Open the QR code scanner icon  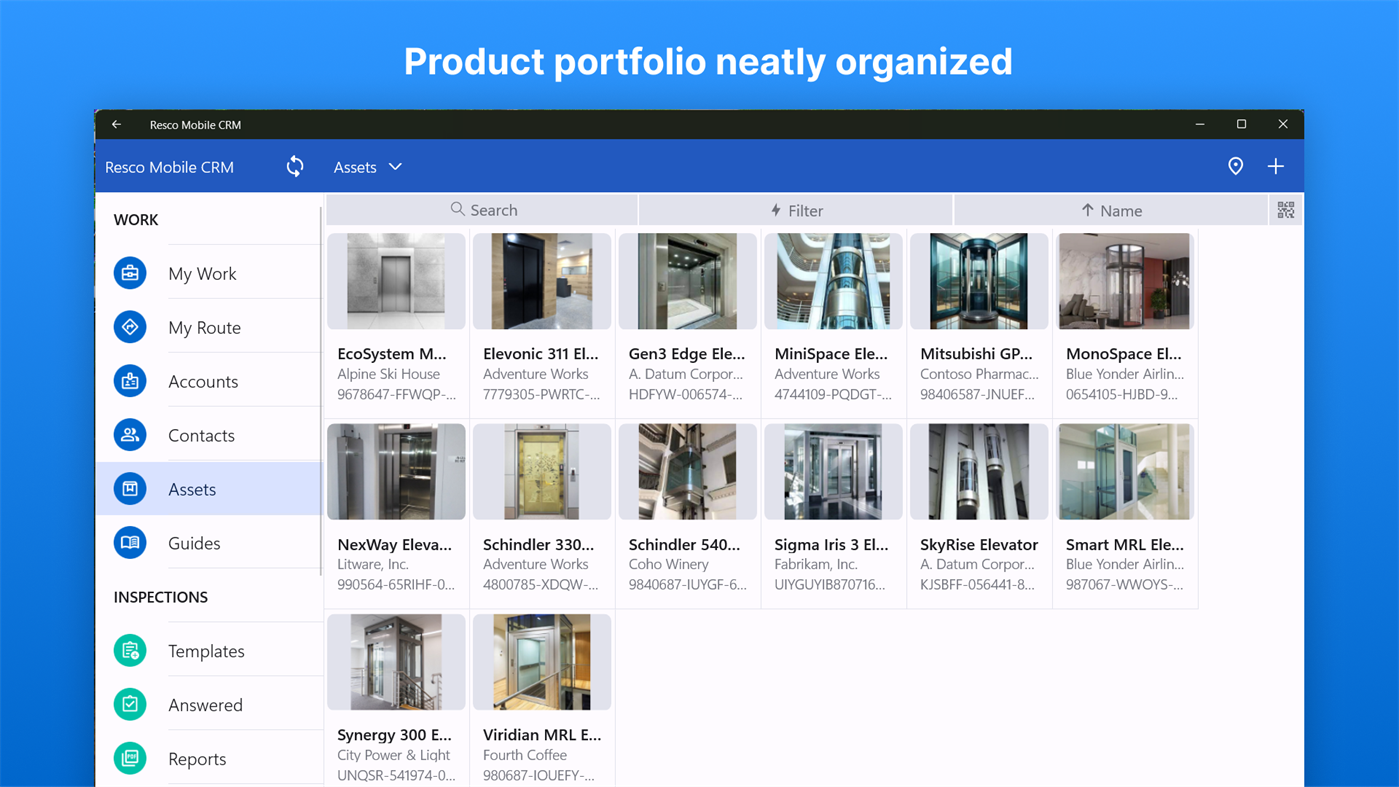1285,210
